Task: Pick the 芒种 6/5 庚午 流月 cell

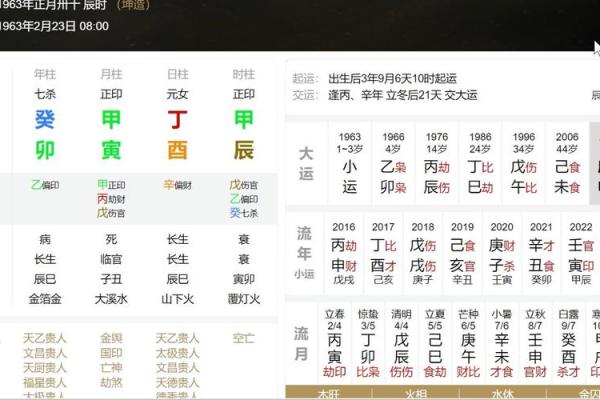Action: click(468, 343)
